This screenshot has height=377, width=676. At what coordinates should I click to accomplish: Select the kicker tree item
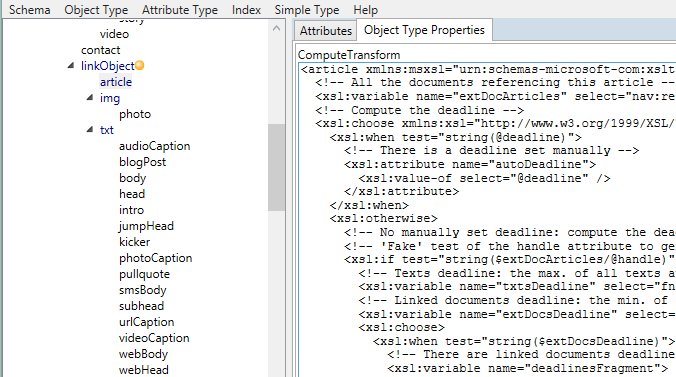point(135,242)
